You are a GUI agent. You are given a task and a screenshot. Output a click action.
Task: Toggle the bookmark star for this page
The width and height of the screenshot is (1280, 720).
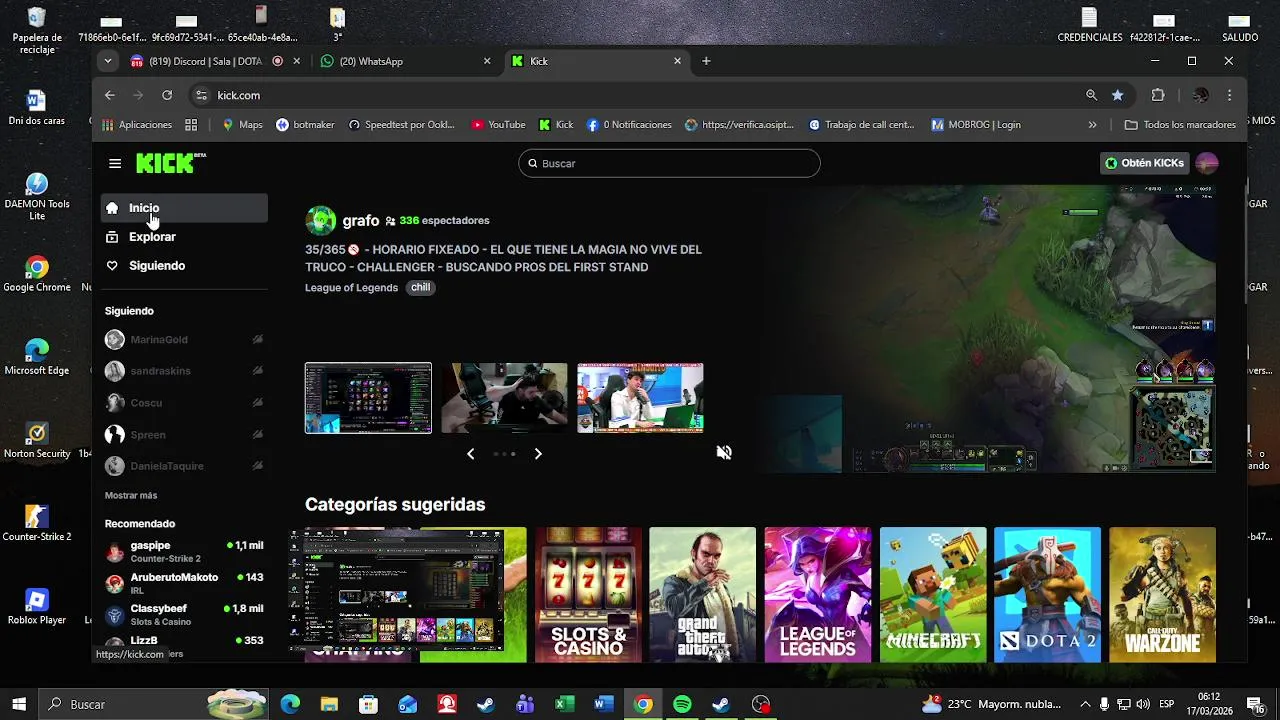click(1117, 95)
